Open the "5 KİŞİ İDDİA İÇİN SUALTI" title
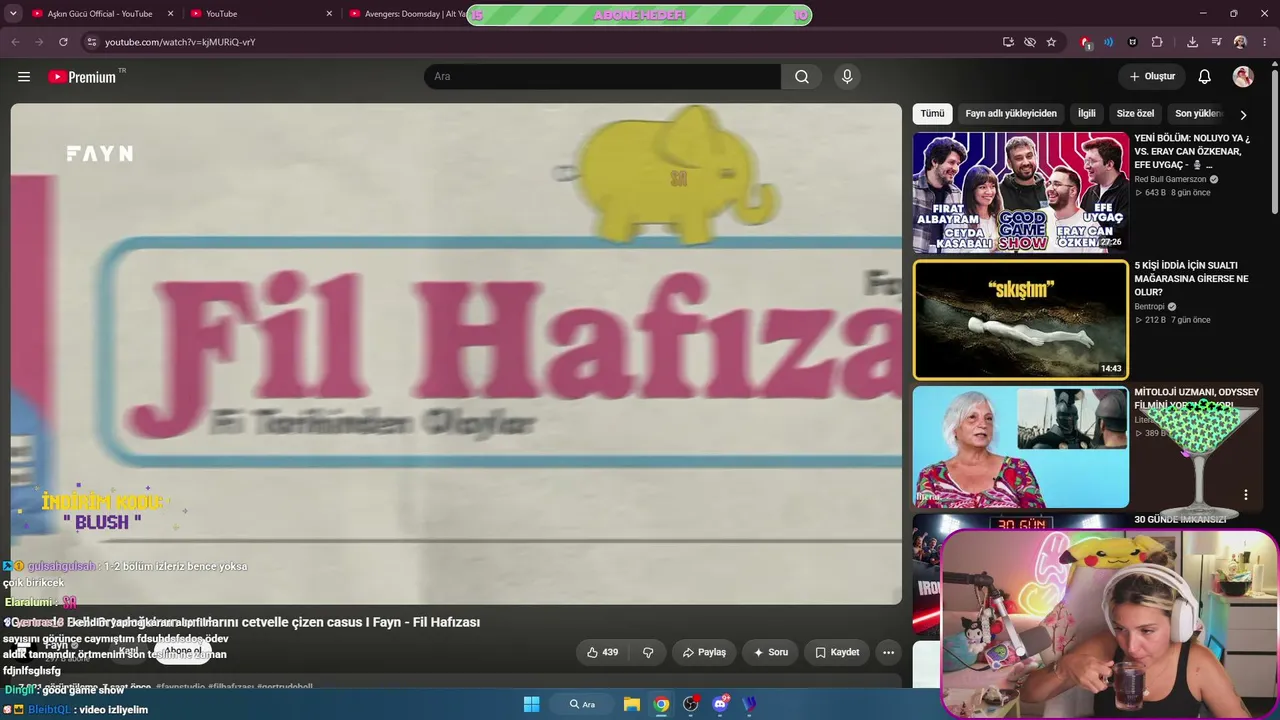The image size is (1280, 720). [x=1191, y=279]
